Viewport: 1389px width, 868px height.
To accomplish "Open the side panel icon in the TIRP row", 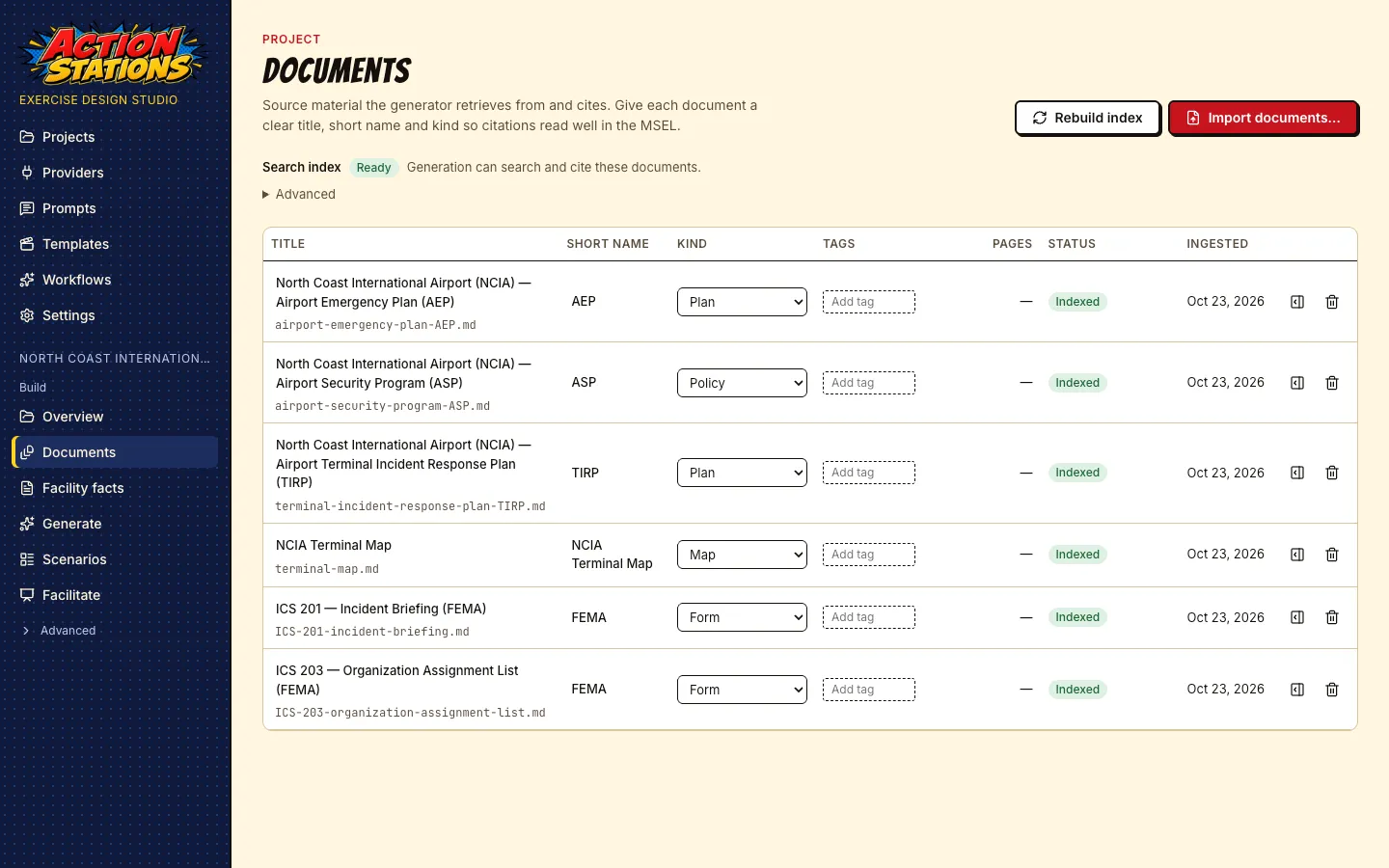I will 1297,473.
